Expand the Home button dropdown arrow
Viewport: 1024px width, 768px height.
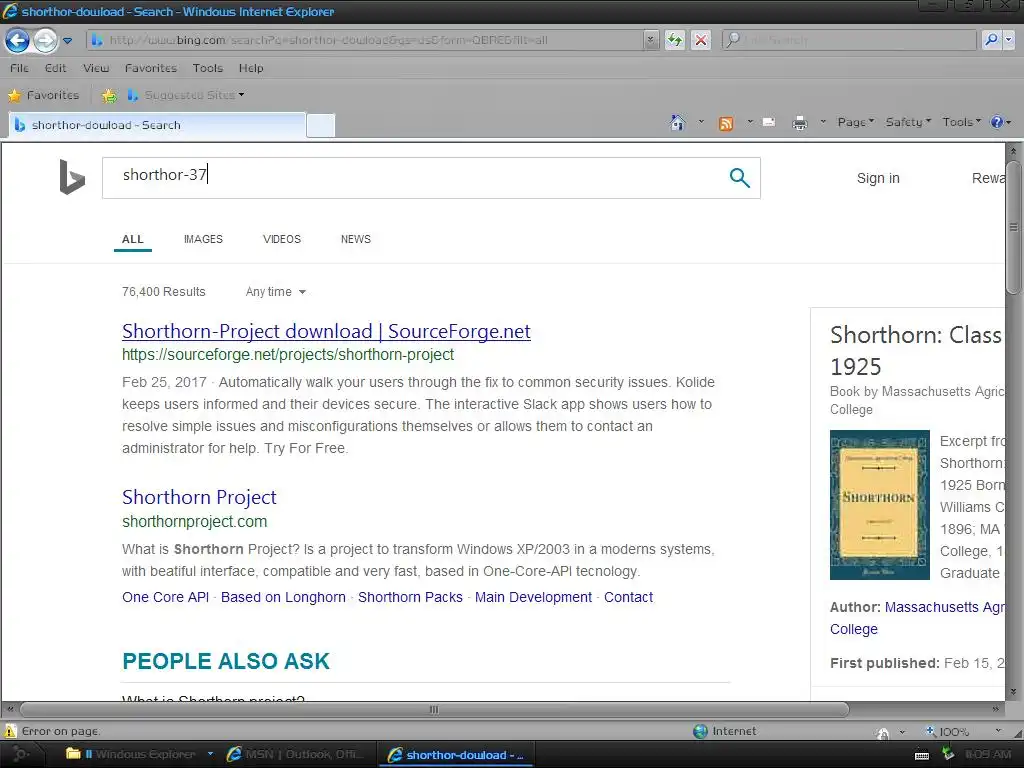701,122
